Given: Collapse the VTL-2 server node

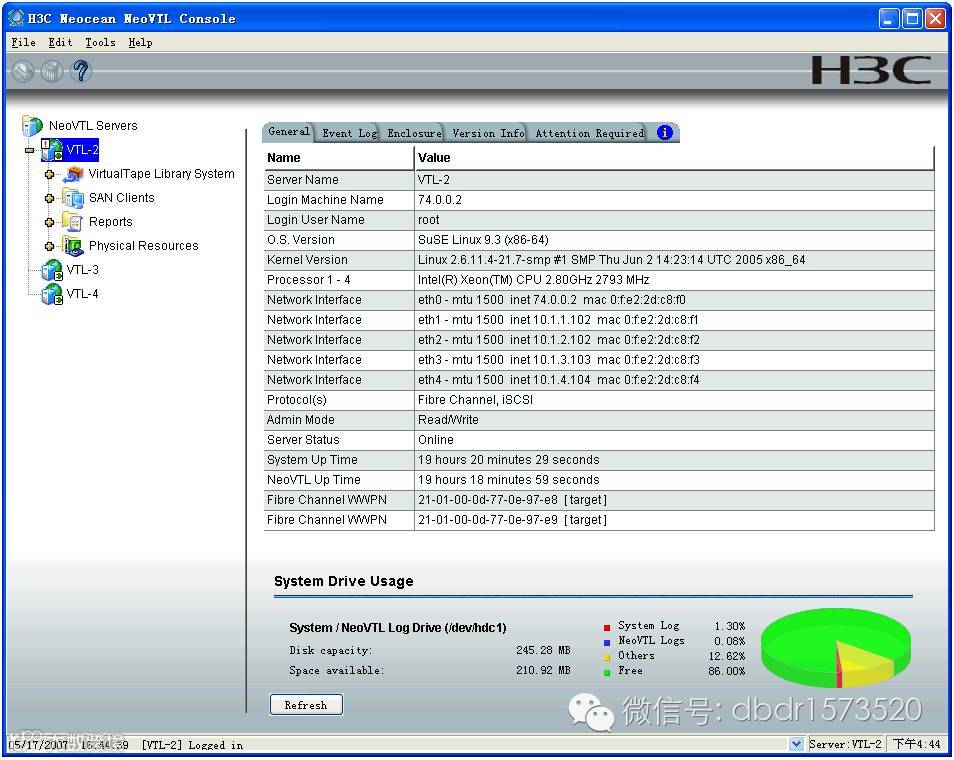Looking at the screenshot, I should click(30, 150).
